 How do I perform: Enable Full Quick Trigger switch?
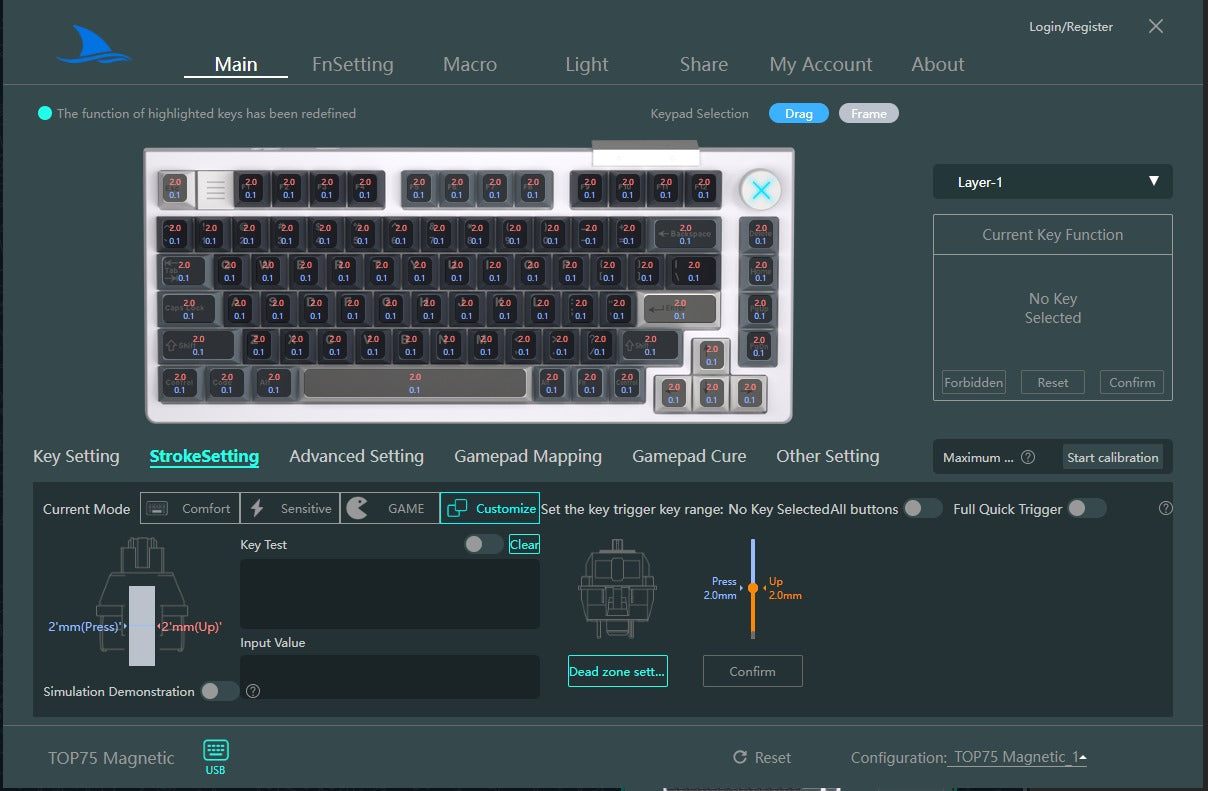coord(1086,508)
